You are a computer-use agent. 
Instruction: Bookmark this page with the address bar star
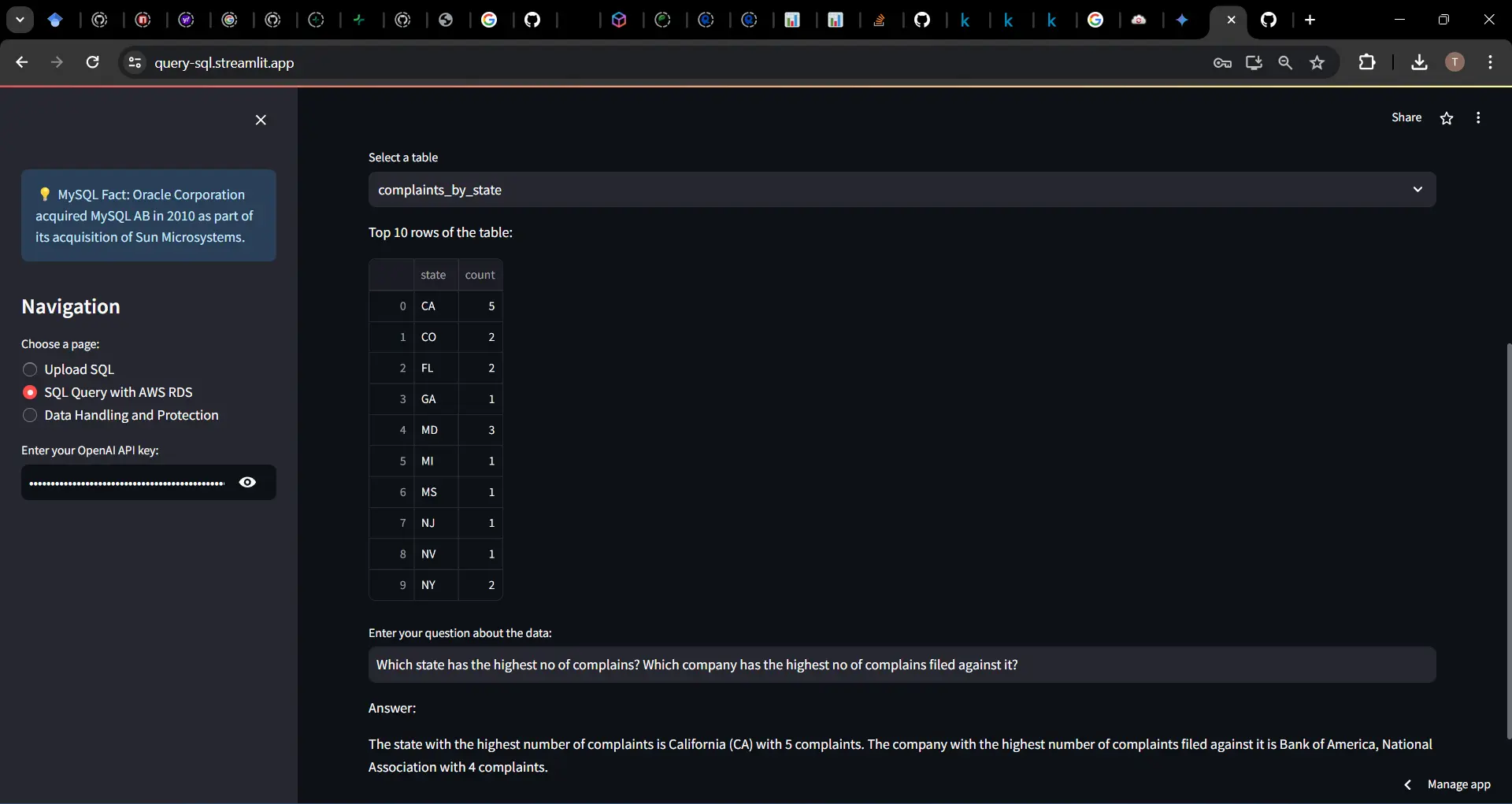1317,62
